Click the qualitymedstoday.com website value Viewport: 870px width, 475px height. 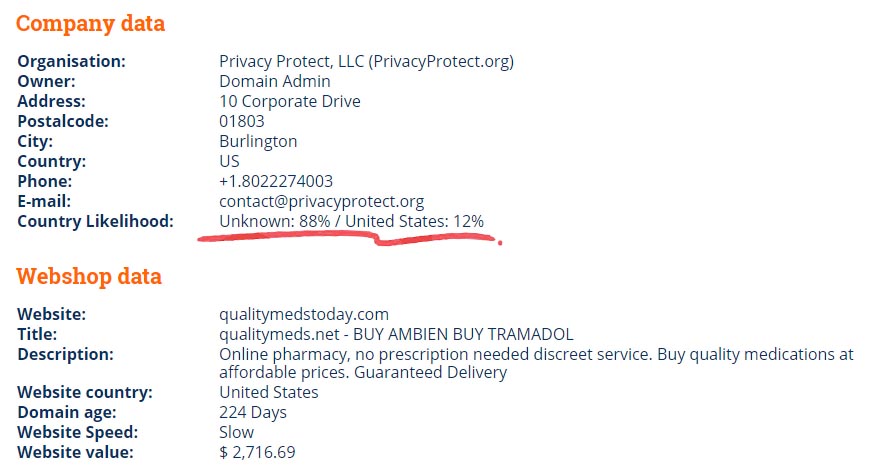[x=304, y=315]
